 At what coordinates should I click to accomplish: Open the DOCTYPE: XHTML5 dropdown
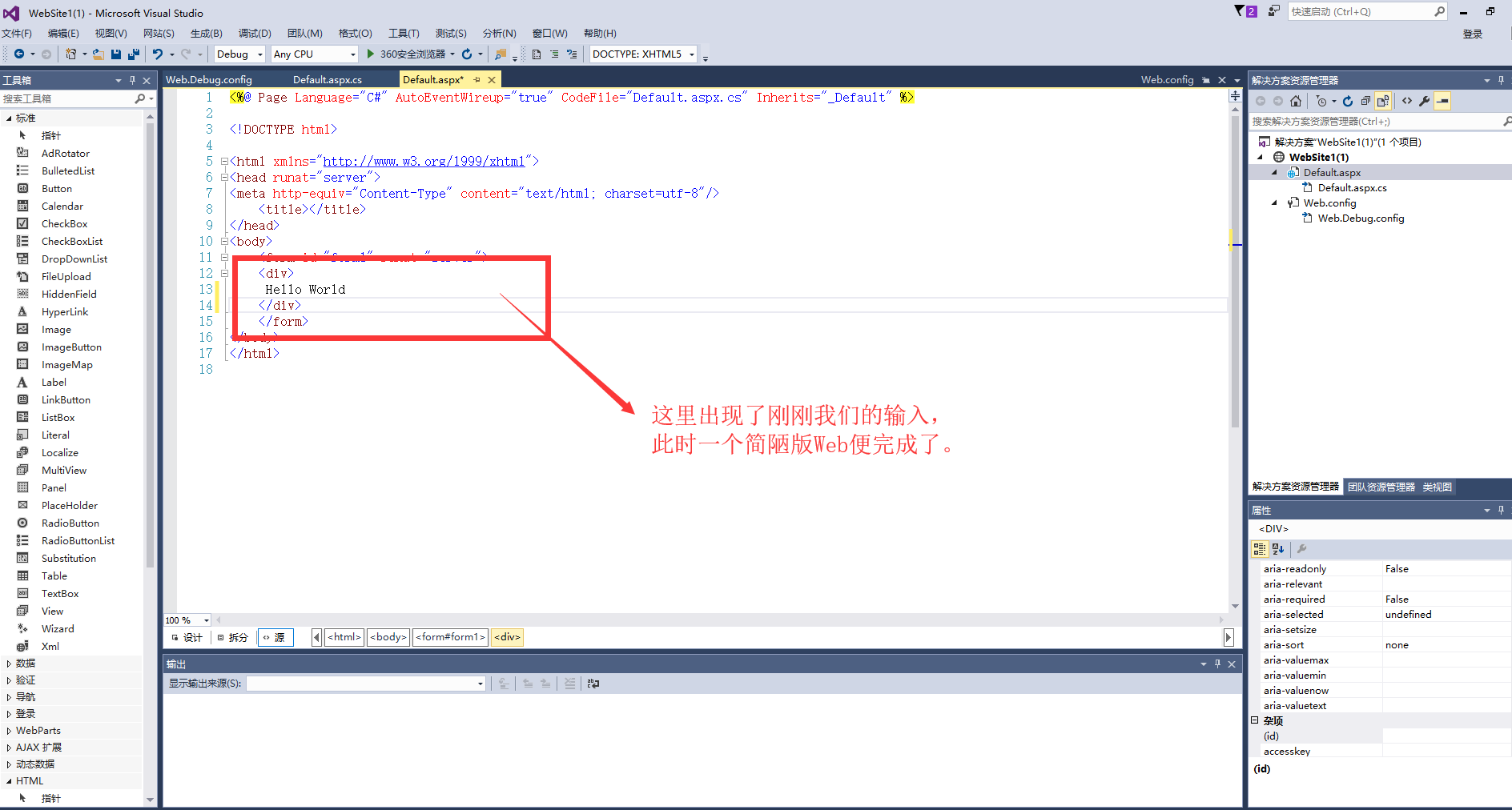tap(692, 54)
